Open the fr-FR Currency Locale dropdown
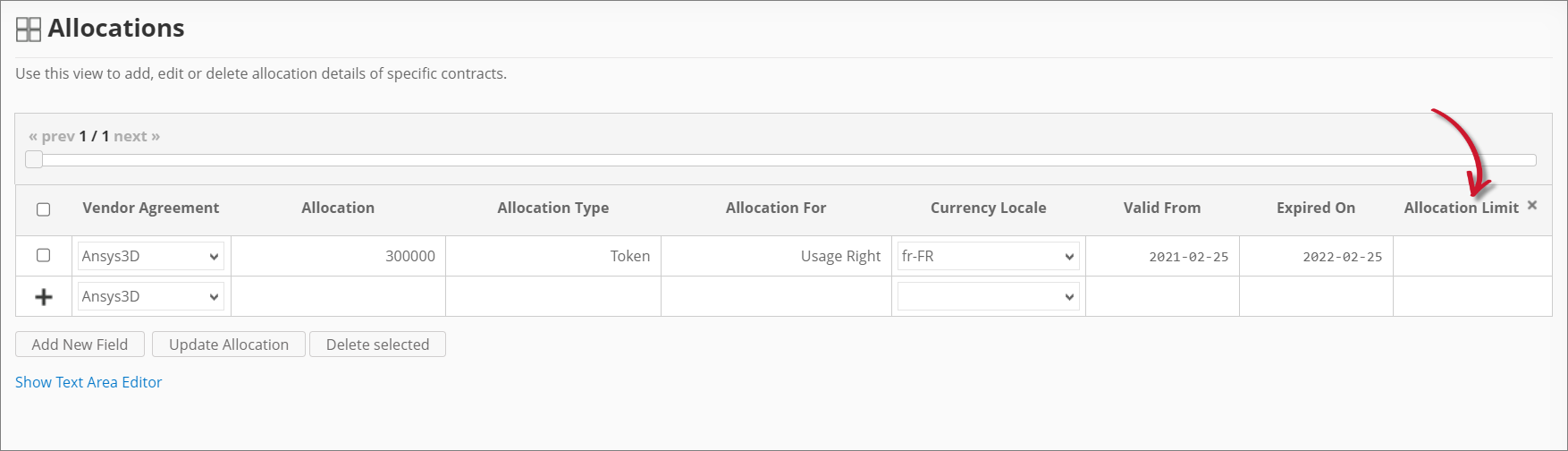 (x=988, y=257)
